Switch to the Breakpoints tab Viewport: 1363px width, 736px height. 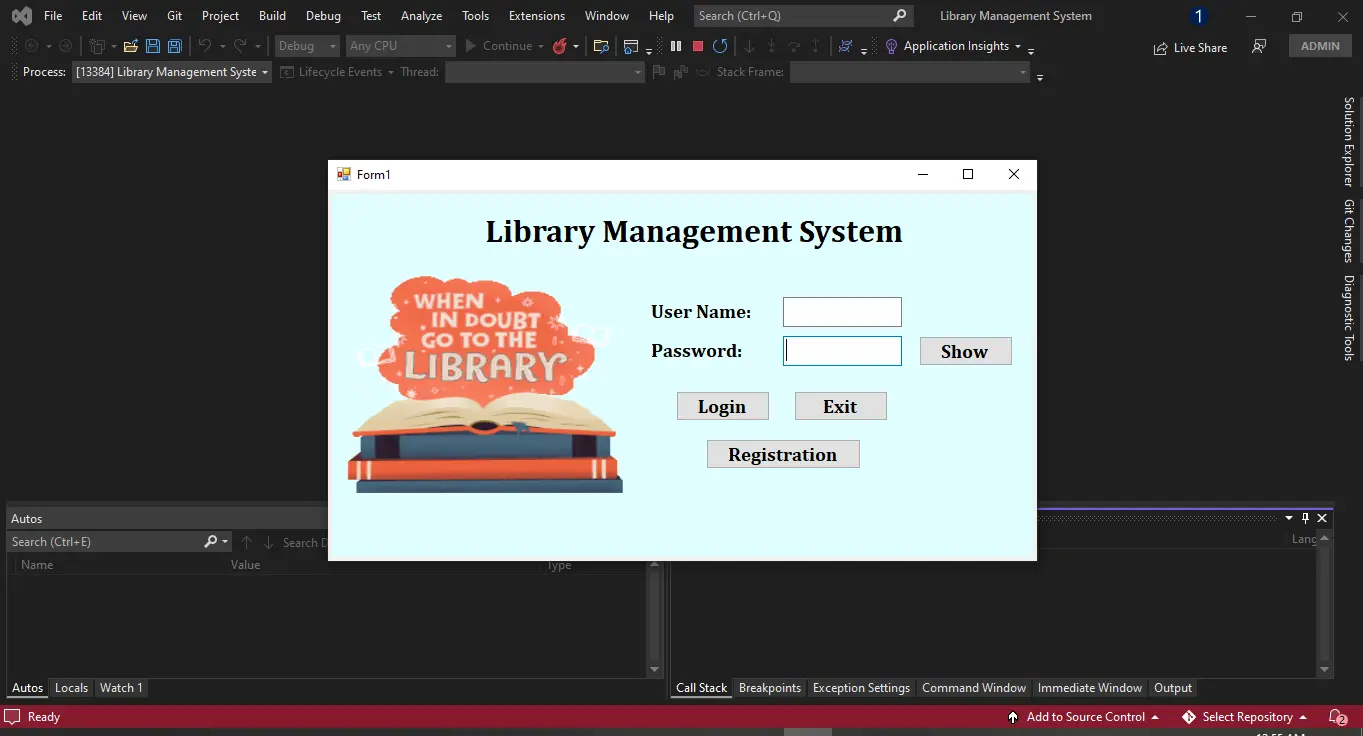tap(770, 688)
